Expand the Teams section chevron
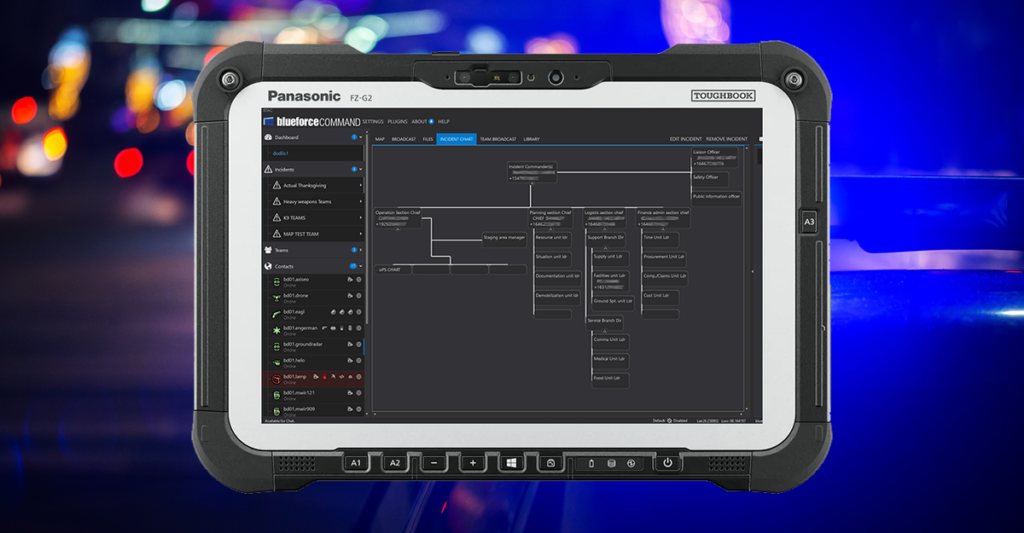 [x=360, y=250]
